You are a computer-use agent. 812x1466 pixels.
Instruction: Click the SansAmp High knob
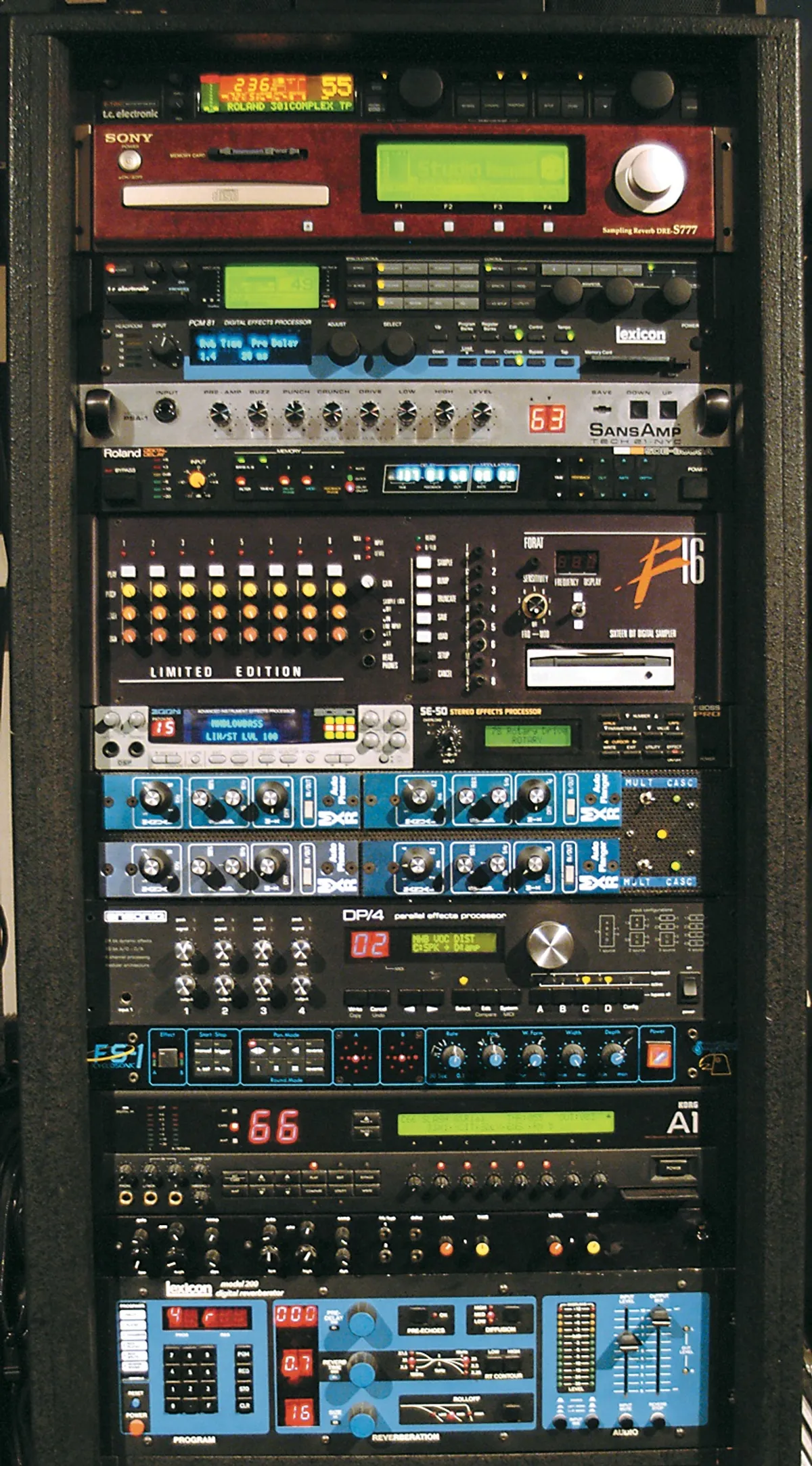pos(444,413)
